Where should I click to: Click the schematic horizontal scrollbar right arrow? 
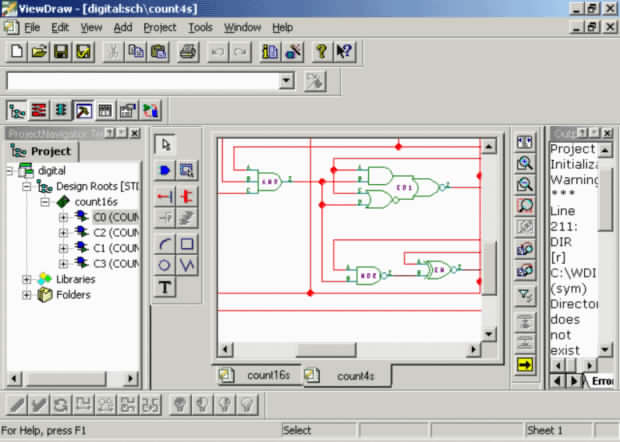pos(473,349)
